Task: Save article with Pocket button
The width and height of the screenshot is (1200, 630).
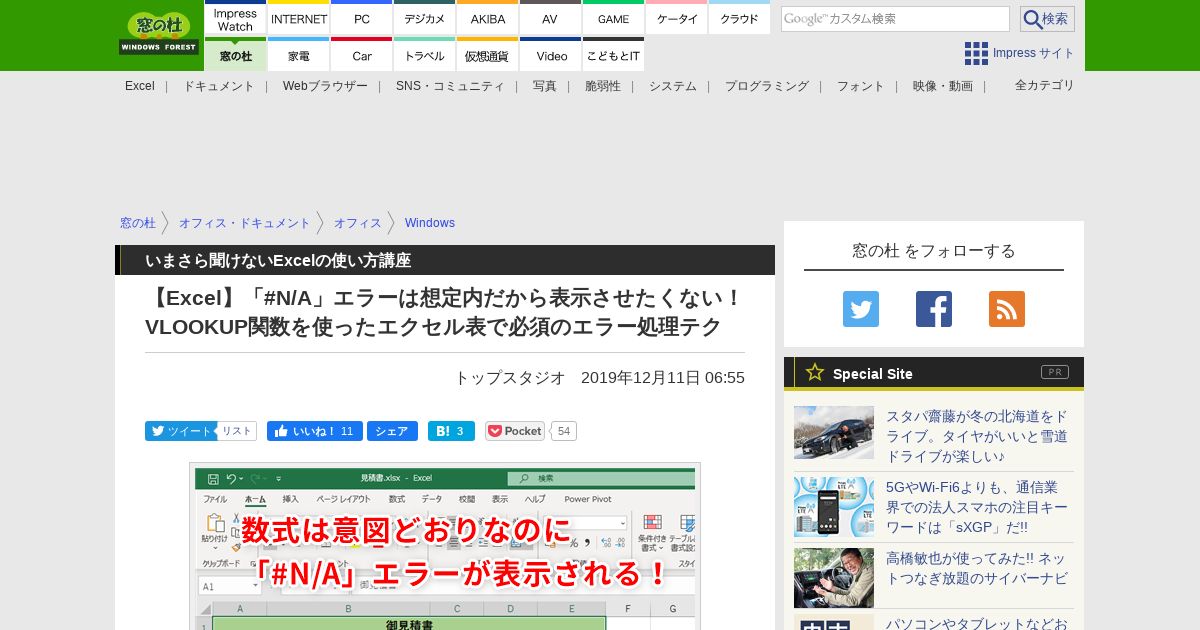Action: (515, 431)
